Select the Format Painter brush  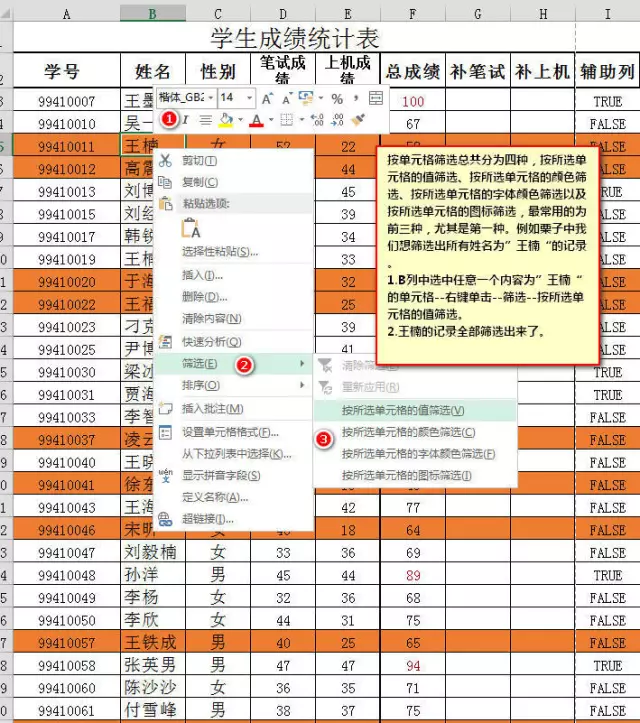click(x=357, y=120)
